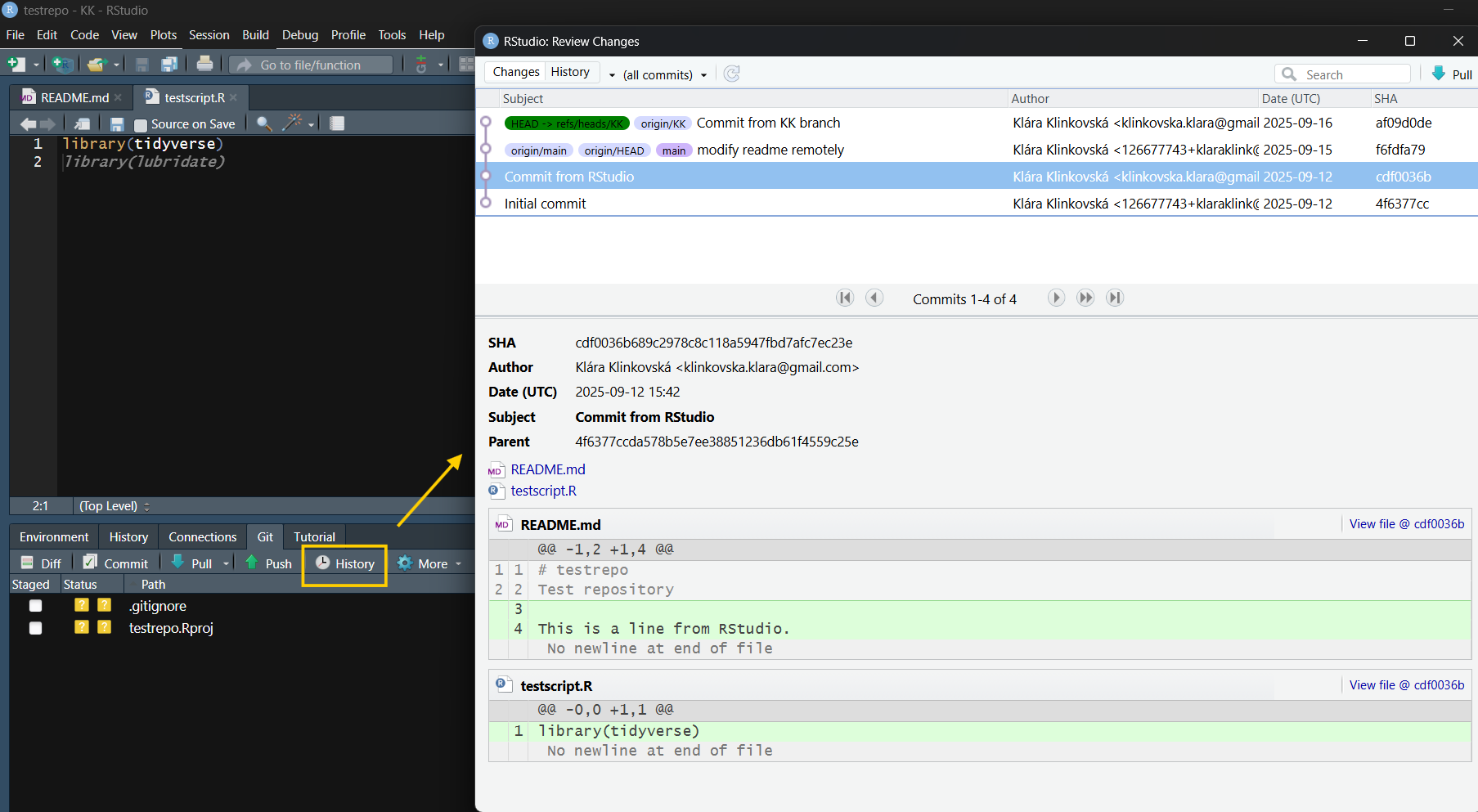Toggle Source on Save checkbox
Image resolution: width=1478 pixels, height=812 pixels.
141,124
